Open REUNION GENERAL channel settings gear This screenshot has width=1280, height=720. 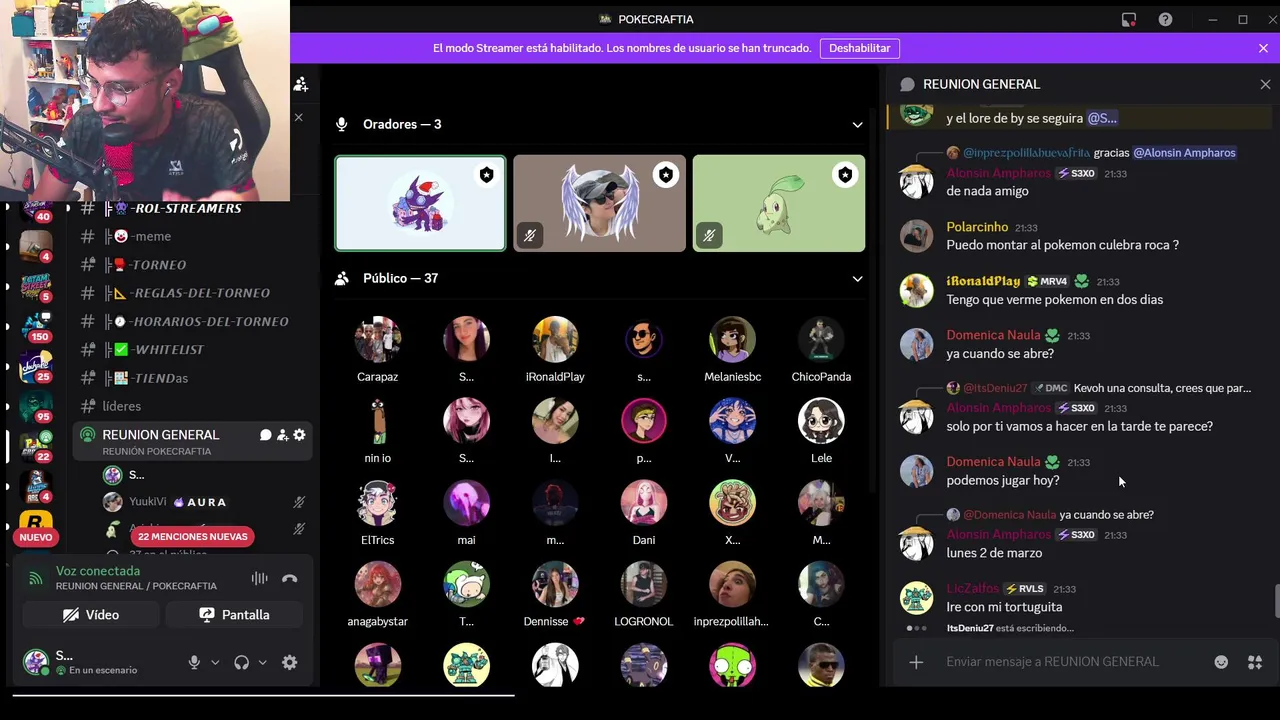pyautogui.click(x=299, y=435)
